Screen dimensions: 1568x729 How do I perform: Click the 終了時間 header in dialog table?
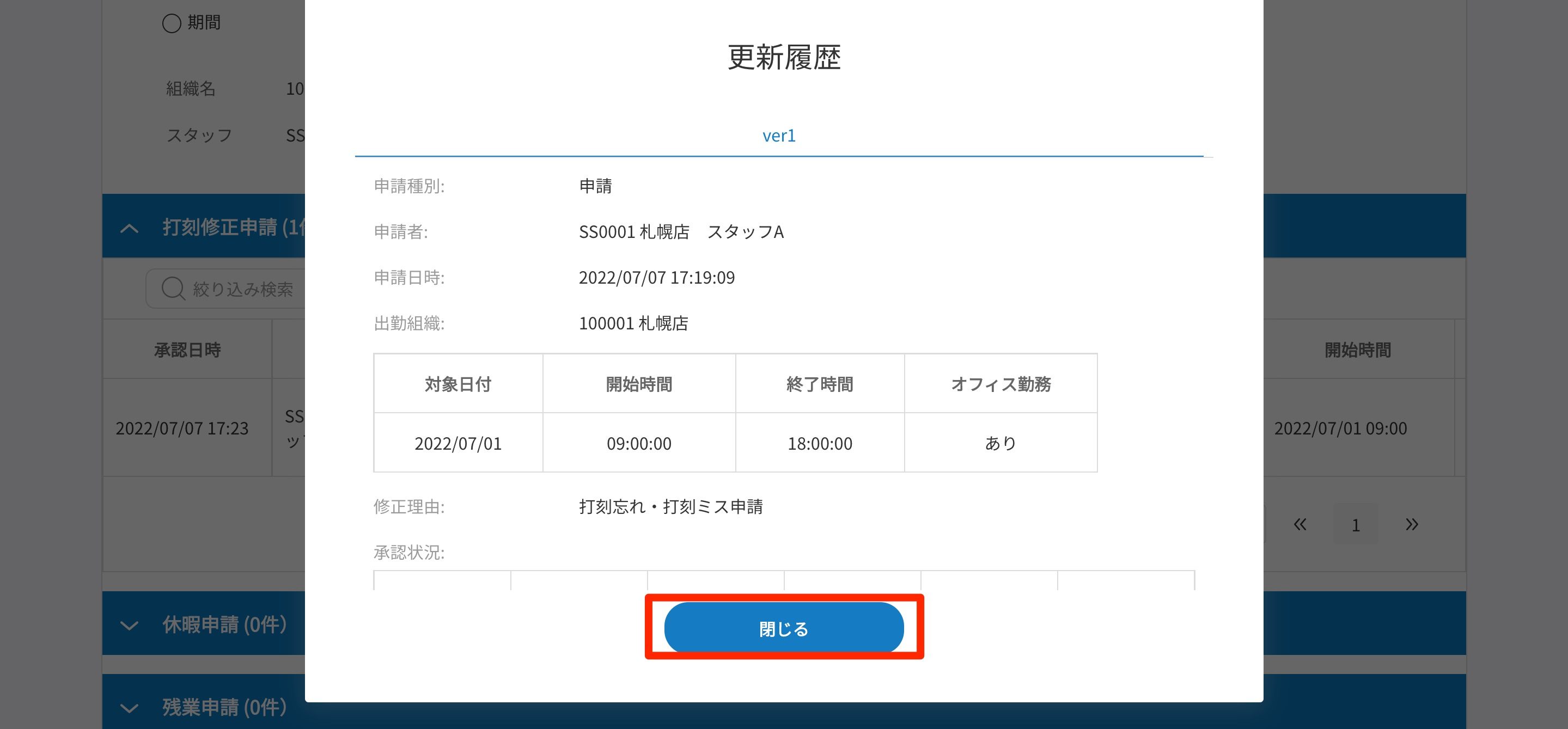point(819,384)
